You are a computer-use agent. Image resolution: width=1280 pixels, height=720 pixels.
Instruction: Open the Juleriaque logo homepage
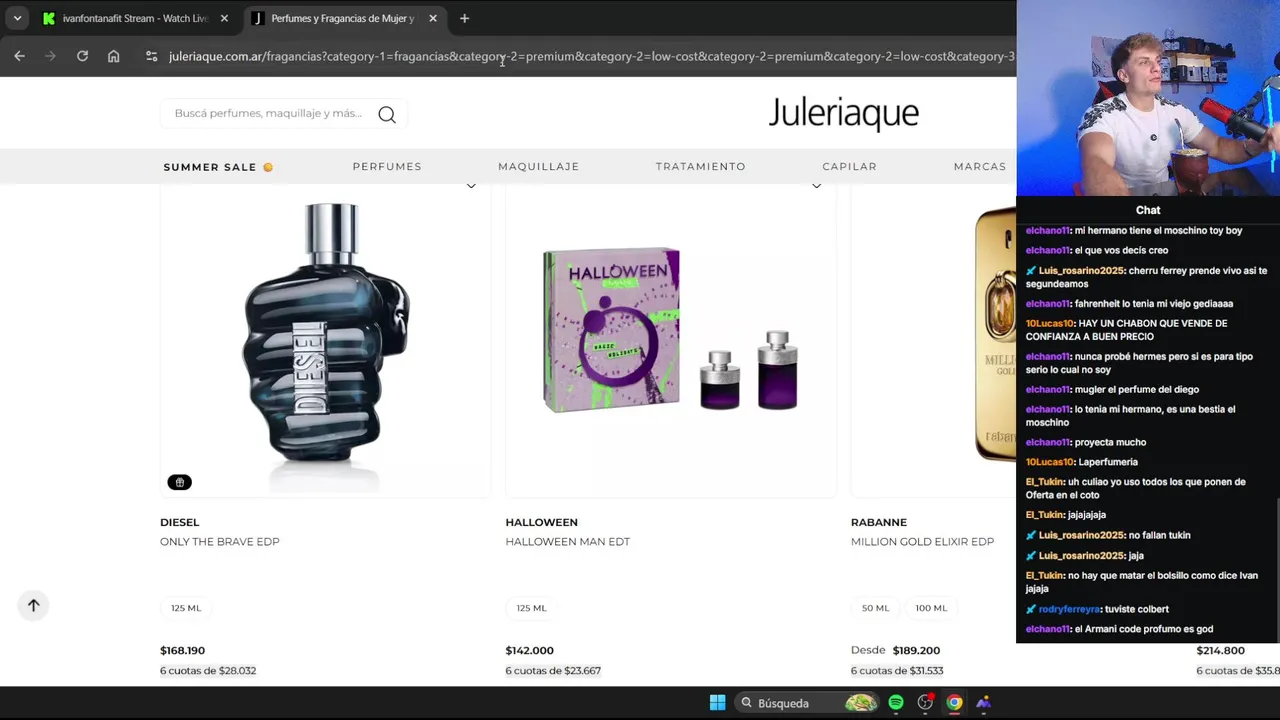pos(843,113)
